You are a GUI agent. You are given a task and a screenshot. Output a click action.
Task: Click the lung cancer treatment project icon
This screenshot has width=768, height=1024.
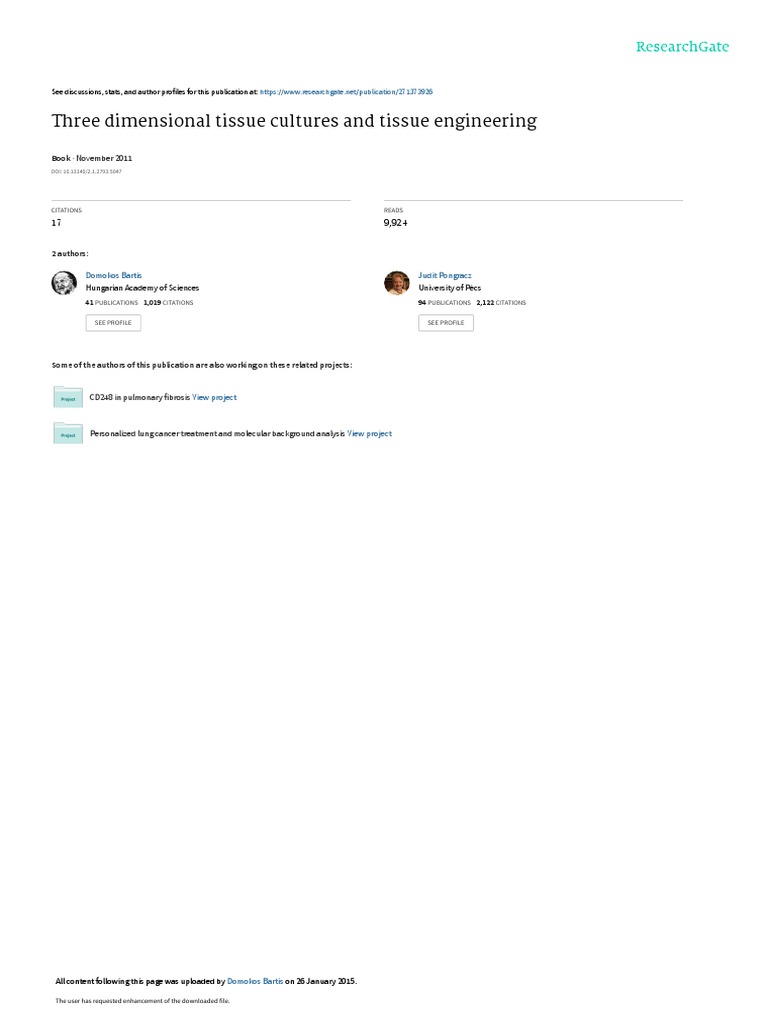[x=68, y=434]
